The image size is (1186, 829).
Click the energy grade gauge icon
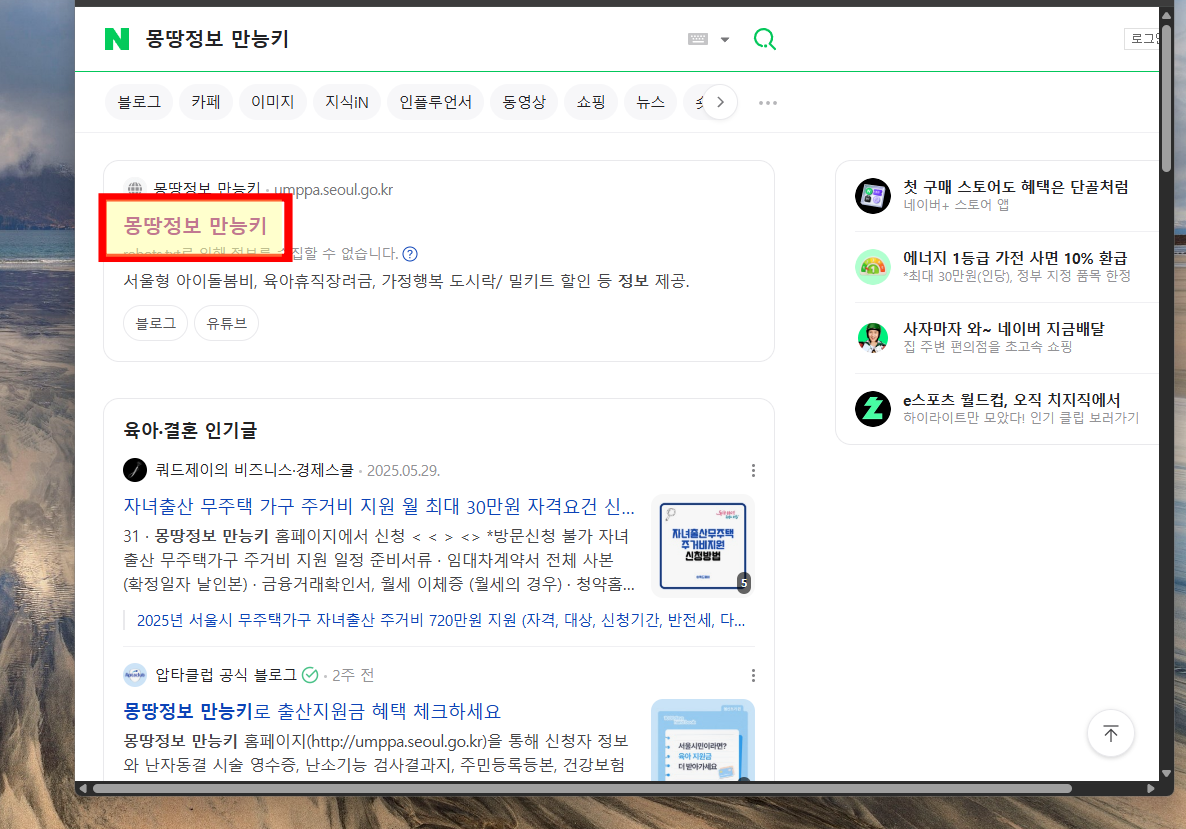click(x=873, y=267)
